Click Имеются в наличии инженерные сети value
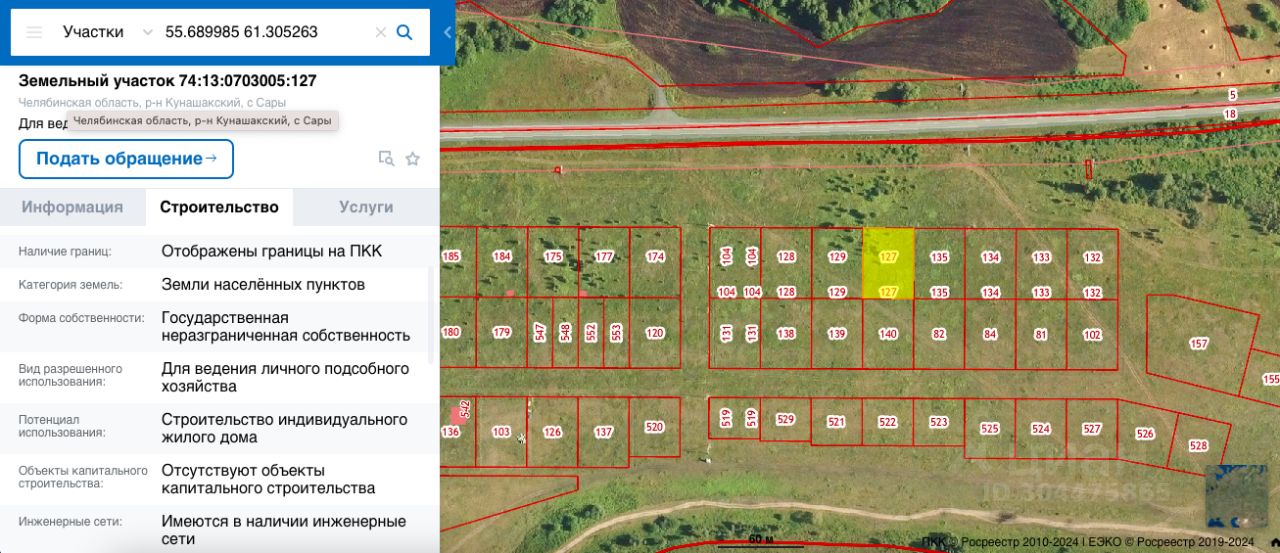The image size is (1280, 553). click(x=284, y=530)
